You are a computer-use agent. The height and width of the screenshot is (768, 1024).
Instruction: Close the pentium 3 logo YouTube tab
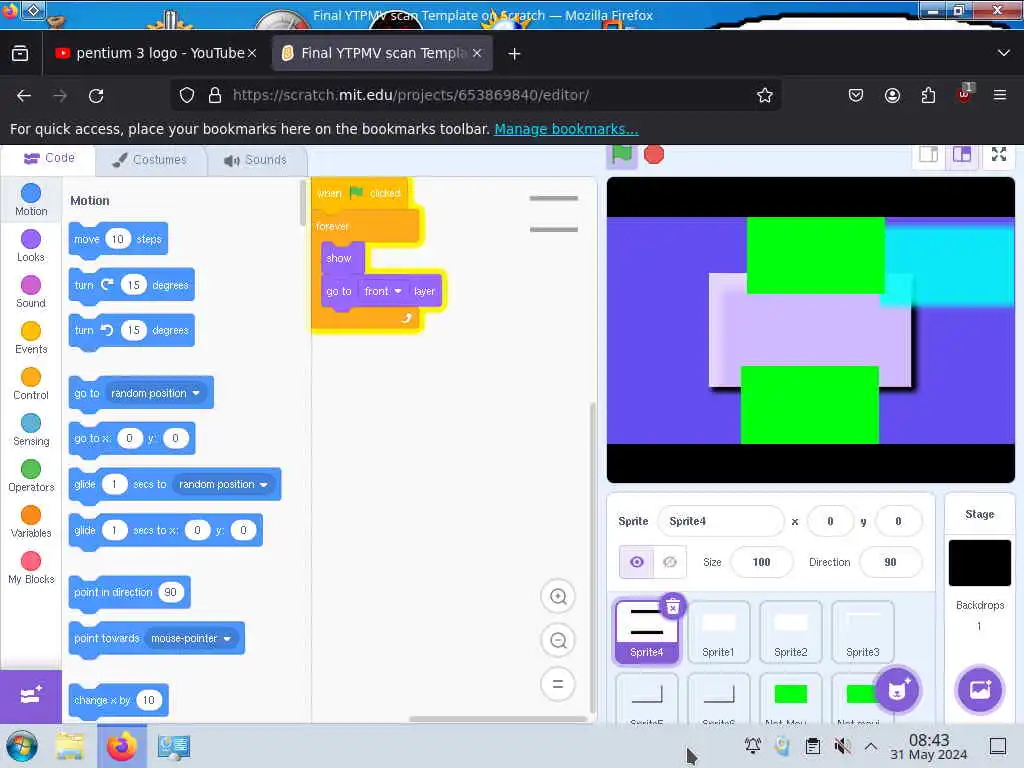(x=251, y=54)
